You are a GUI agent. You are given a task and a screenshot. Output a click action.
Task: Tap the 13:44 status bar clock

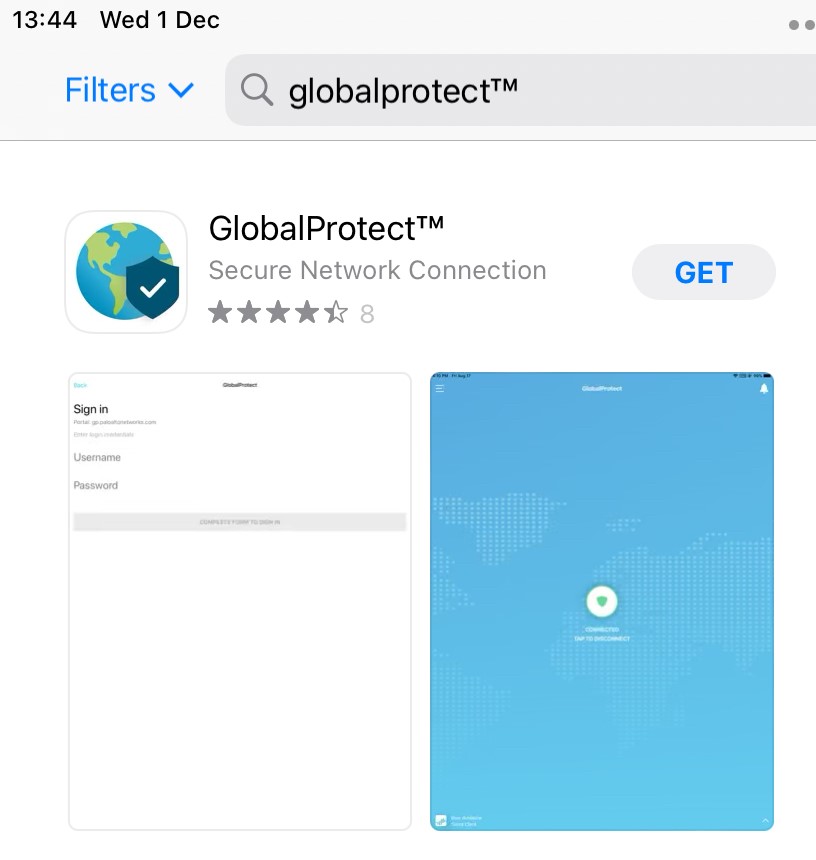(44, 20)
